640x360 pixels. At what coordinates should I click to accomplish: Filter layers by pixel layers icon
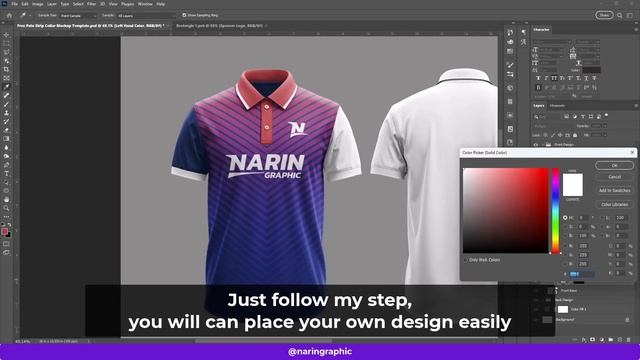tap(567, 117)
